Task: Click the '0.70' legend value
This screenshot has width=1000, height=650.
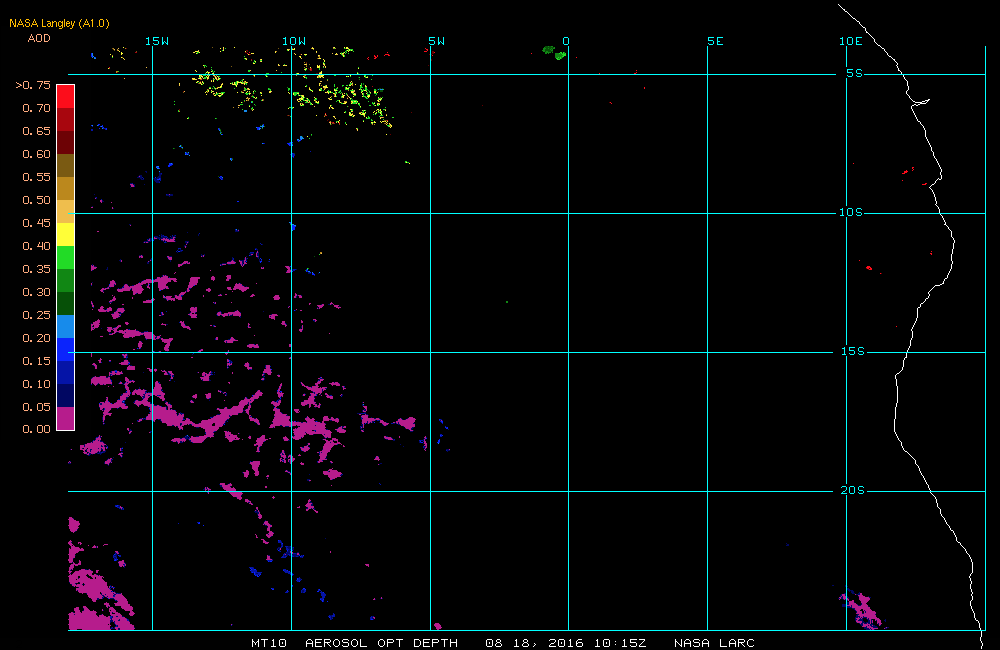Action: (x=36, y=108)
